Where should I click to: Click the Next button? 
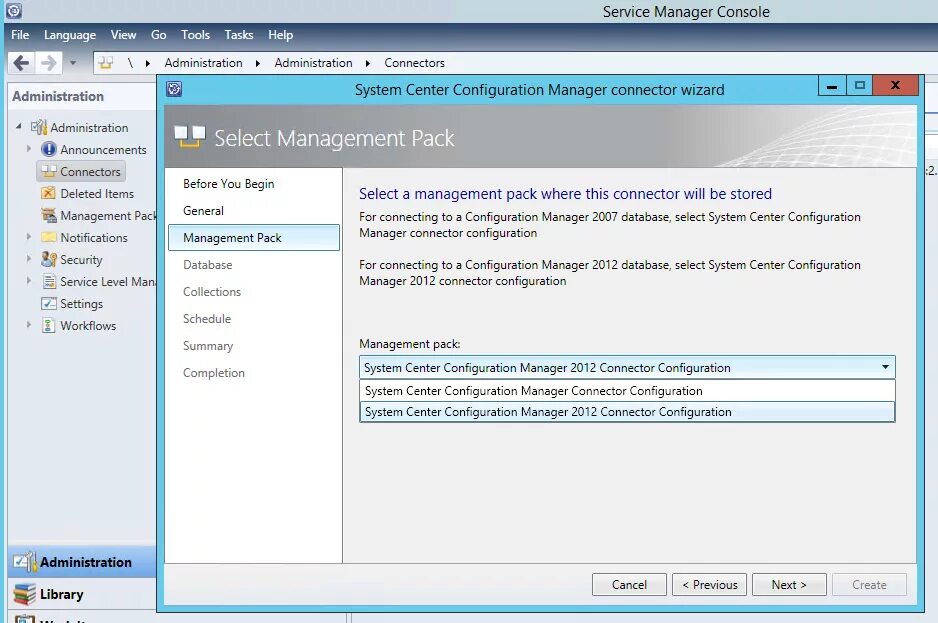pyautogui.click(x=789, y=585)
